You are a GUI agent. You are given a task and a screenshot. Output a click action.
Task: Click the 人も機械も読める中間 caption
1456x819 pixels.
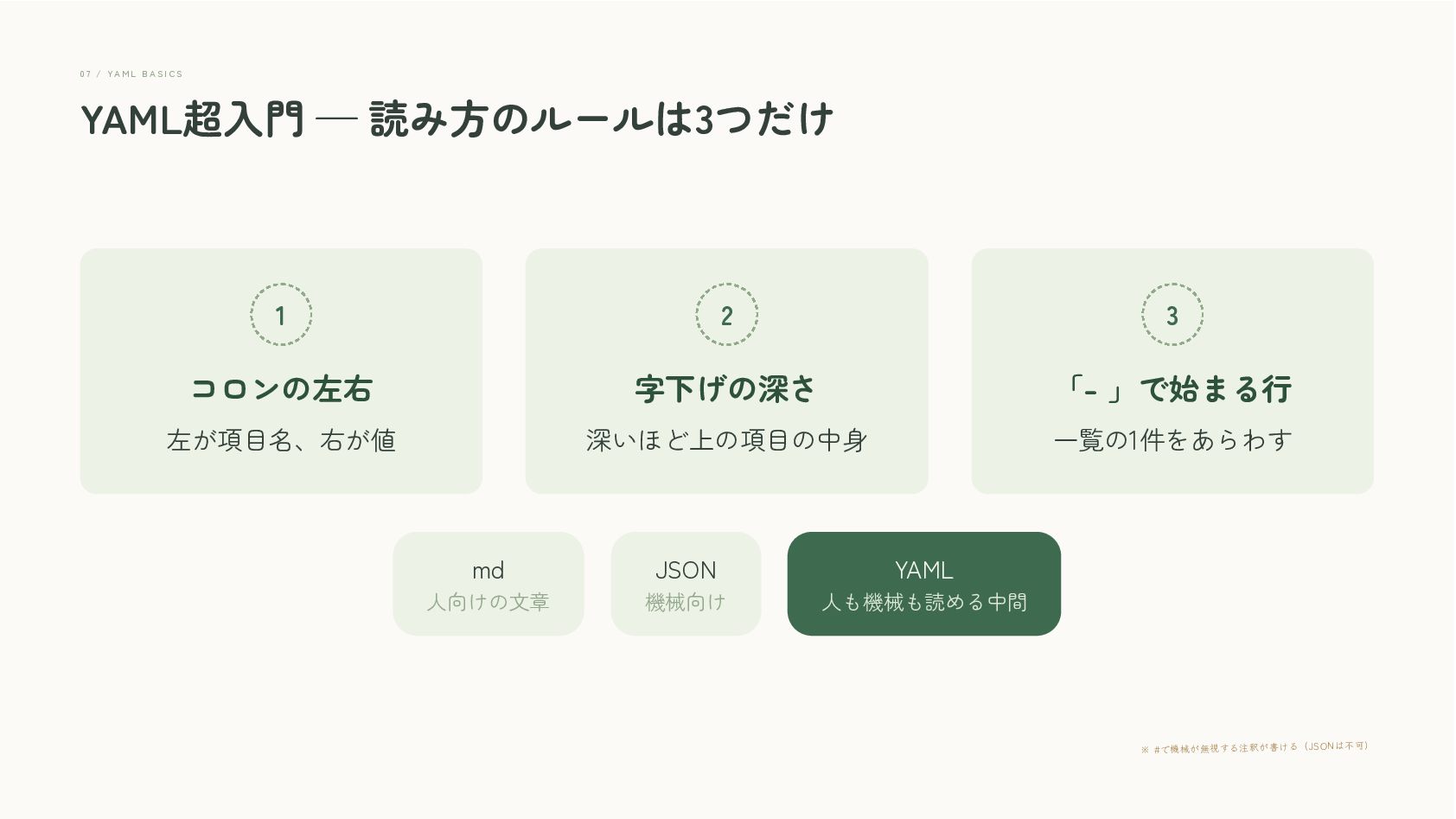point(924,602)
